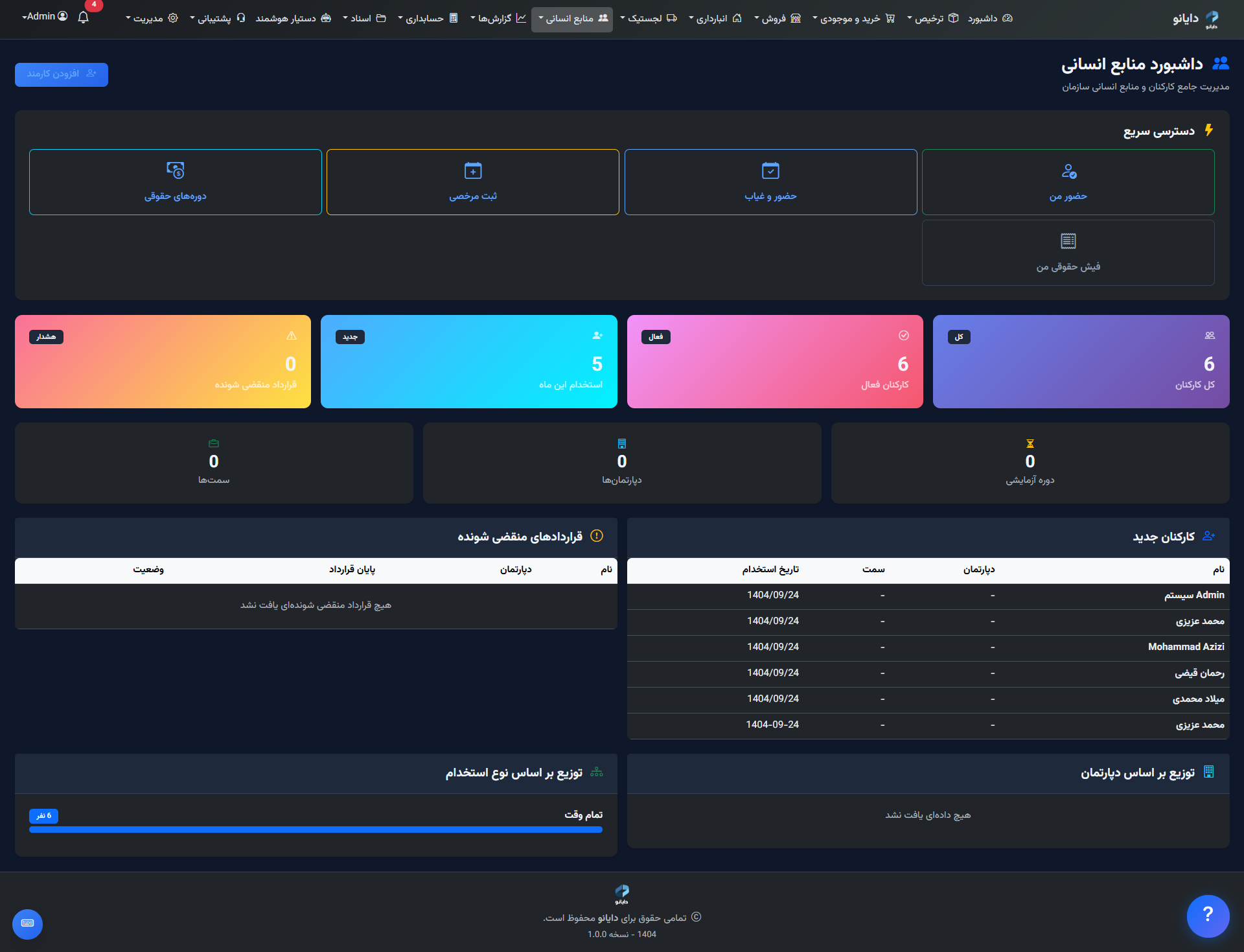
Task: Click the notification bell icon
Action: [83, 17]
